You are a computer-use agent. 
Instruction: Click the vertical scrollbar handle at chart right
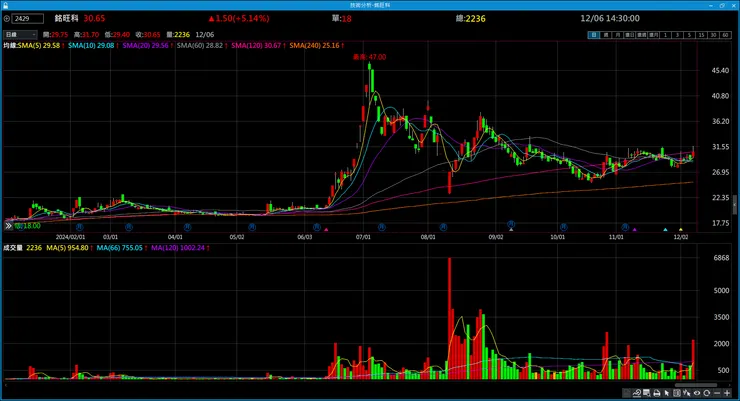735,205
